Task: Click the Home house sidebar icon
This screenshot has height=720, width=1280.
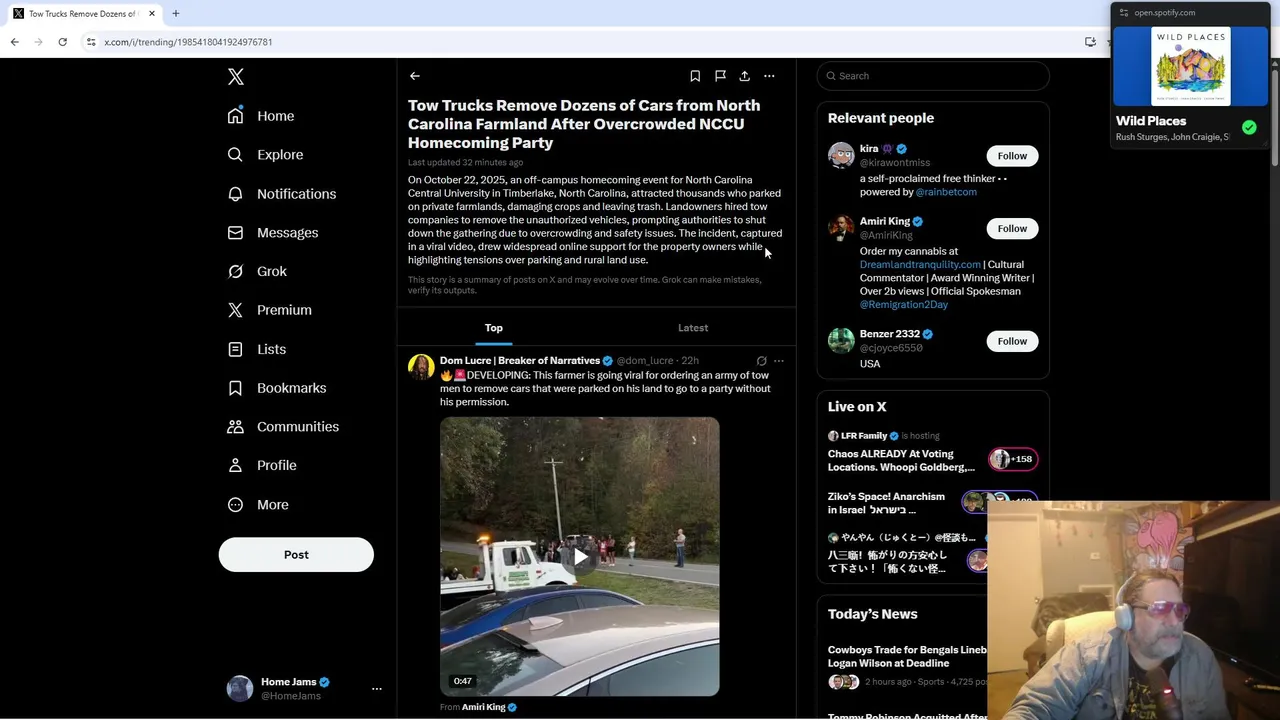Action: [x=235, y=116]
